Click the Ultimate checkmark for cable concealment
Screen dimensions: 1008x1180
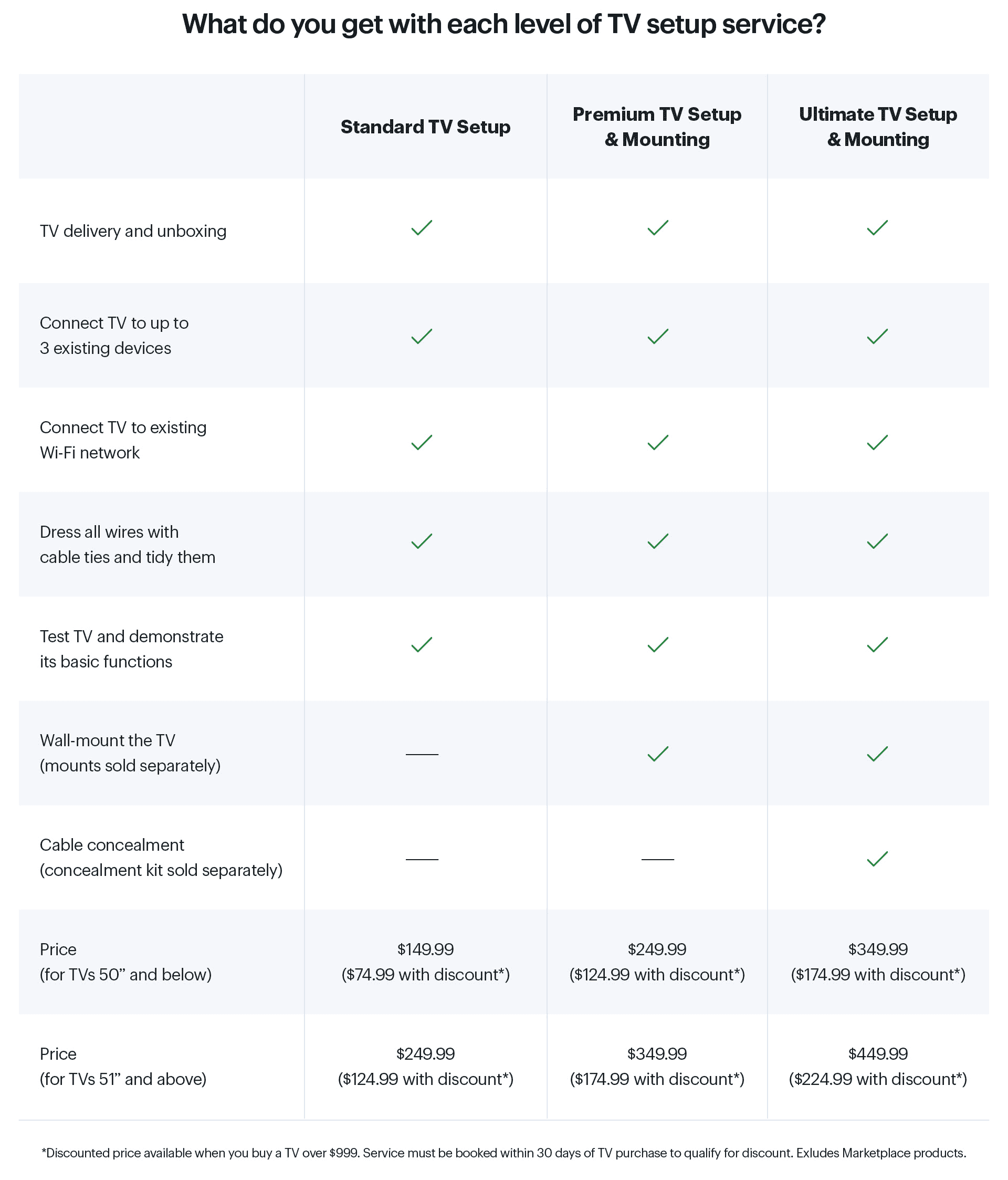pos(877,859)
